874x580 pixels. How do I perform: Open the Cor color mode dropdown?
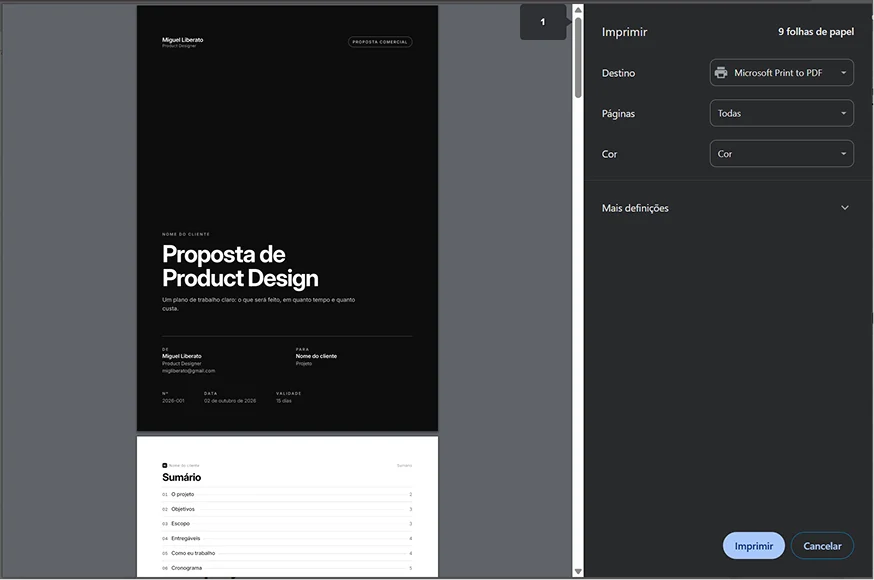(x=781, y=154)
